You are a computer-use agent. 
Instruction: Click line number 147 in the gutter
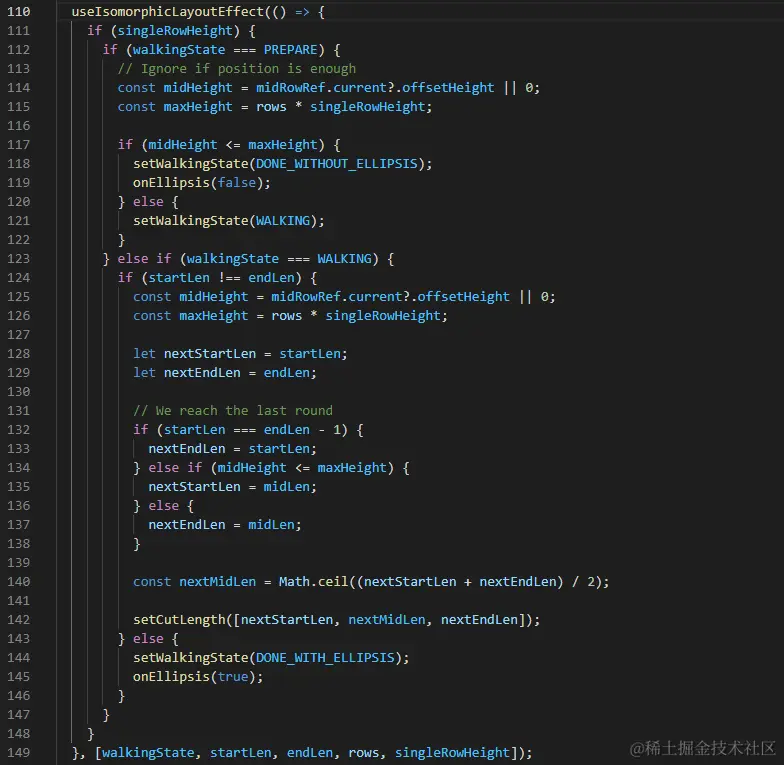tap(18, 714)
